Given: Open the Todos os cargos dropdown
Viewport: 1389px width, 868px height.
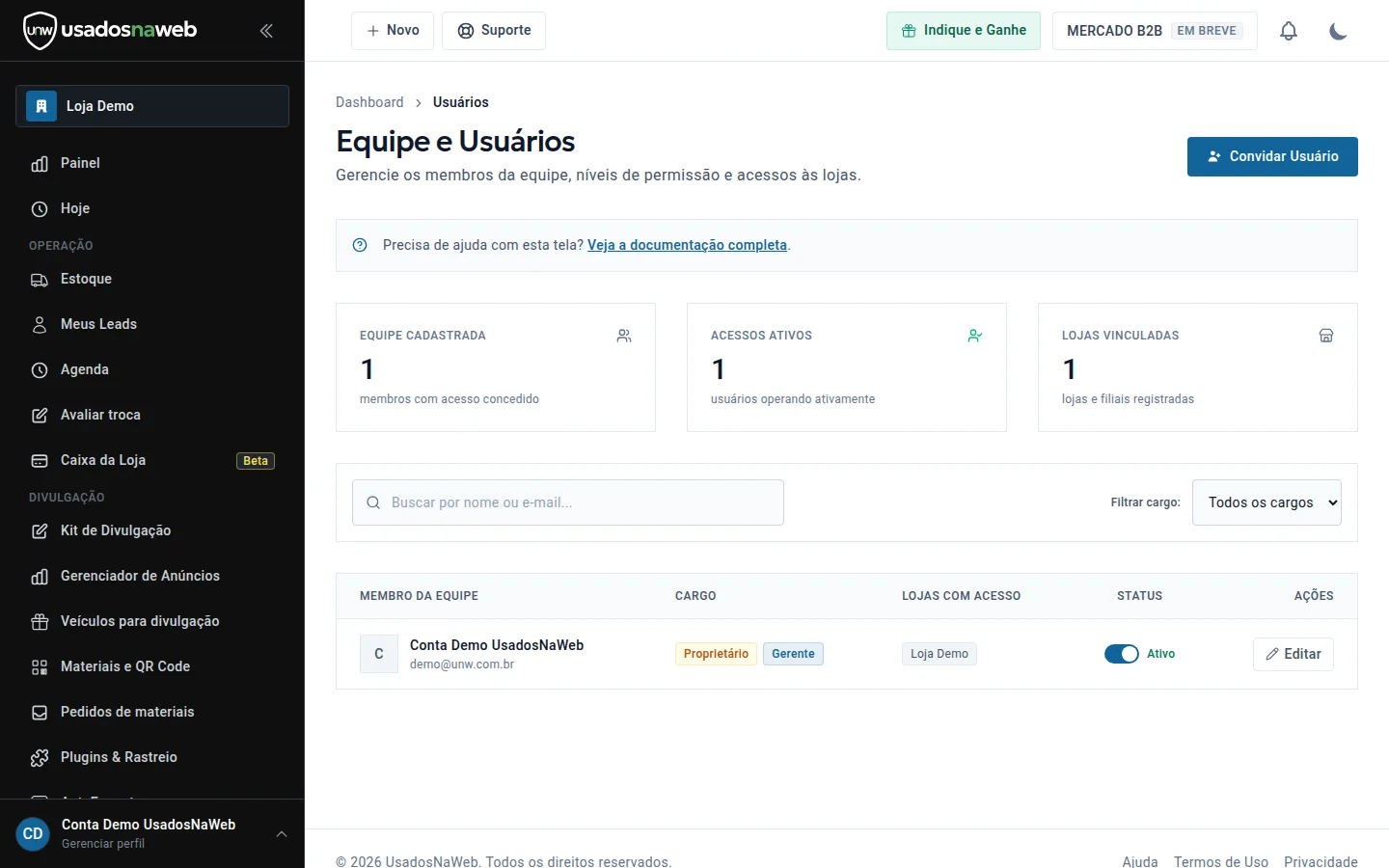Looking at the screenshot, I should (x=1266, y=502).
